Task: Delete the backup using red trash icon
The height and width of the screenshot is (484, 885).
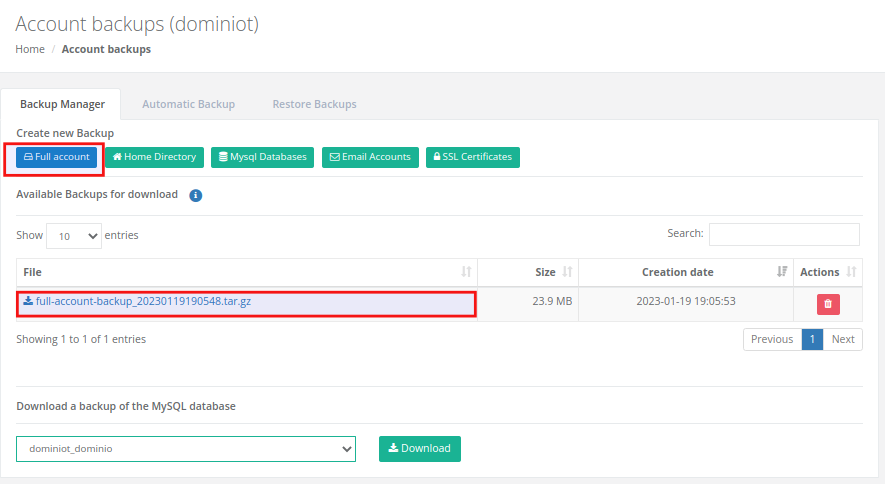Action: (828, 304)
